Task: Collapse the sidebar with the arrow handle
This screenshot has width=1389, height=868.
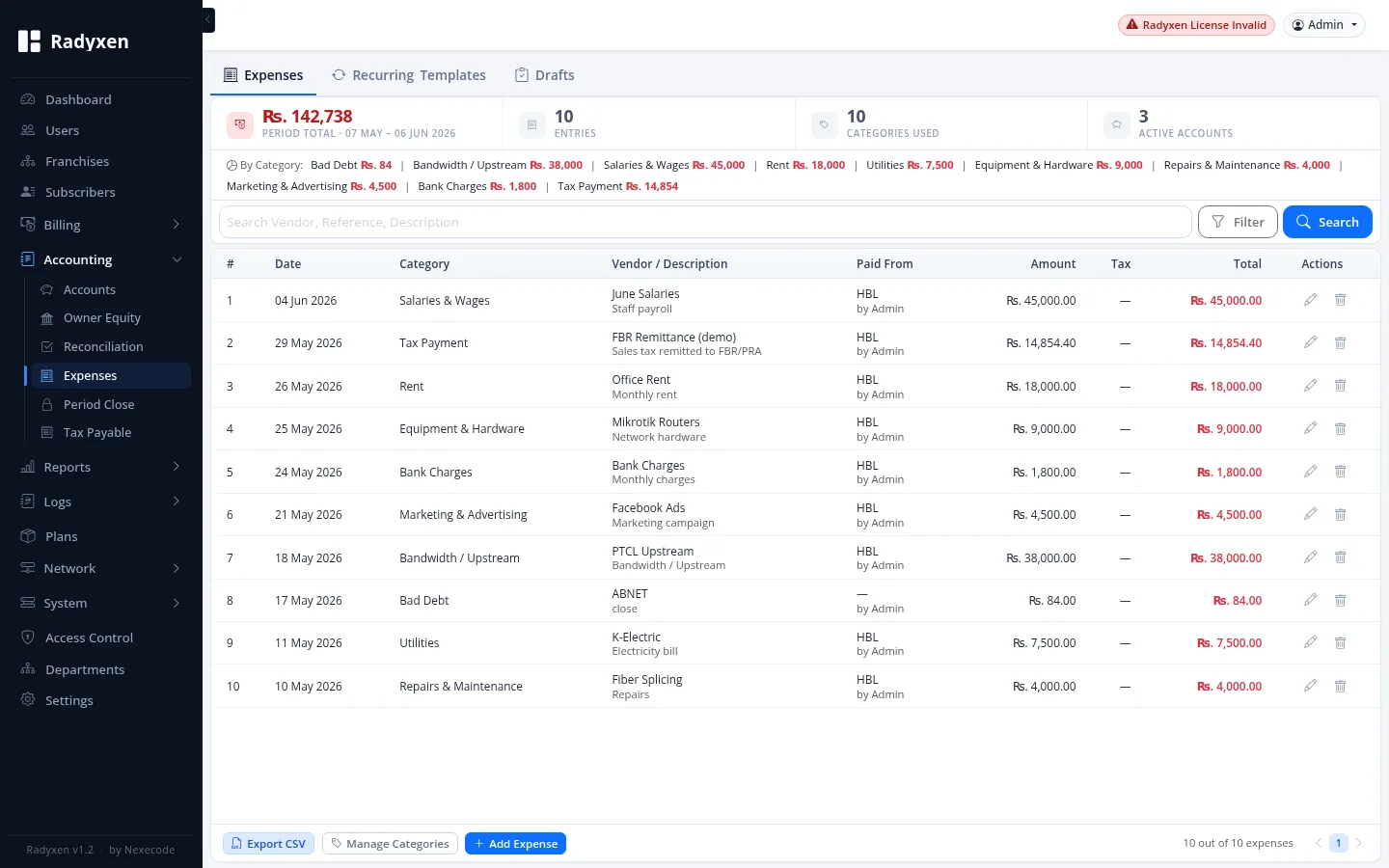Action: click(x=208, y=19)
